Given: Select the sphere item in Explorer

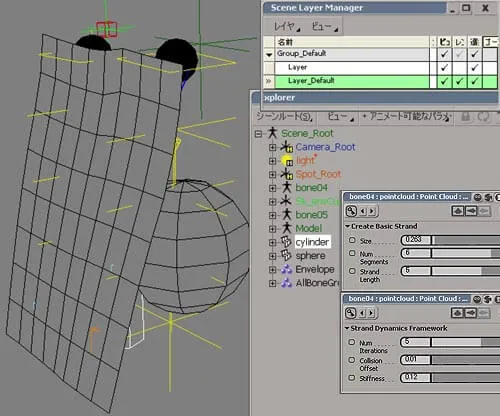Looking at the screenshot, I should click(x=310, y=256).
